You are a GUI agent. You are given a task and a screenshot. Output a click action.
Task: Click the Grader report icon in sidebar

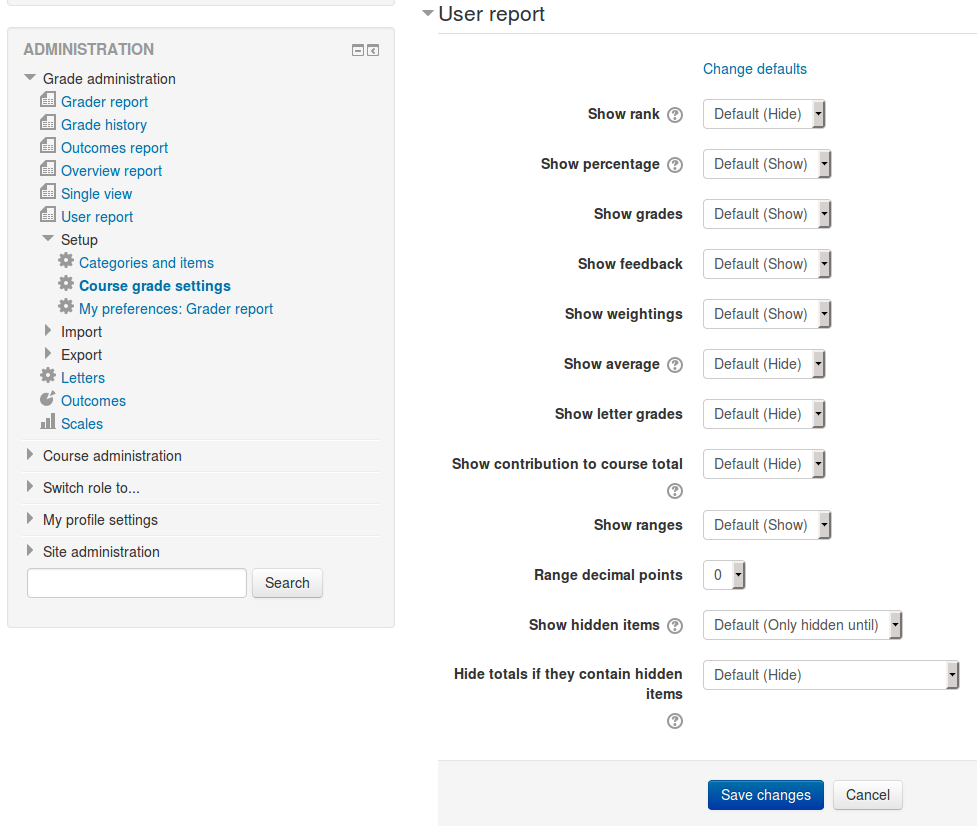[48, 100]
